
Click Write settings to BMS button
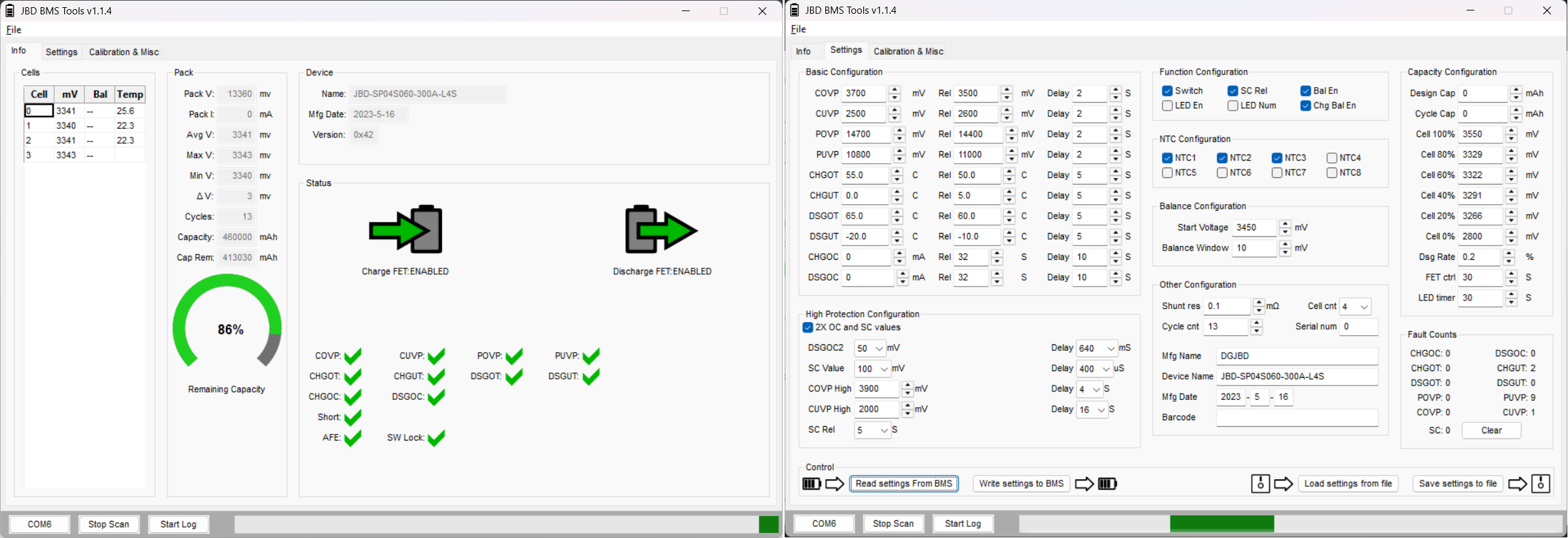pos(1021,484)
